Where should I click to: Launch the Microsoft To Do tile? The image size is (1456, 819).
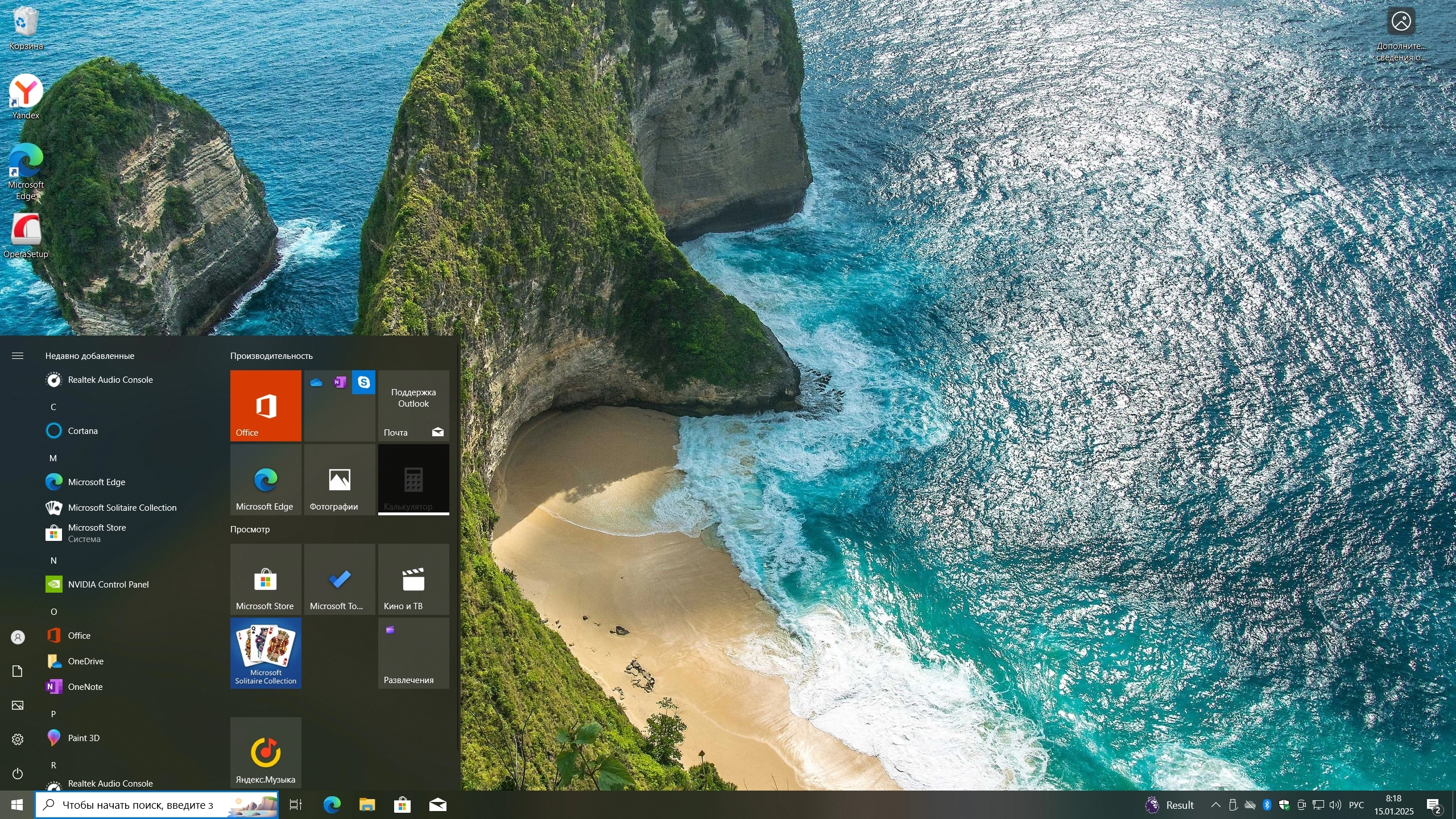[340, 579]
